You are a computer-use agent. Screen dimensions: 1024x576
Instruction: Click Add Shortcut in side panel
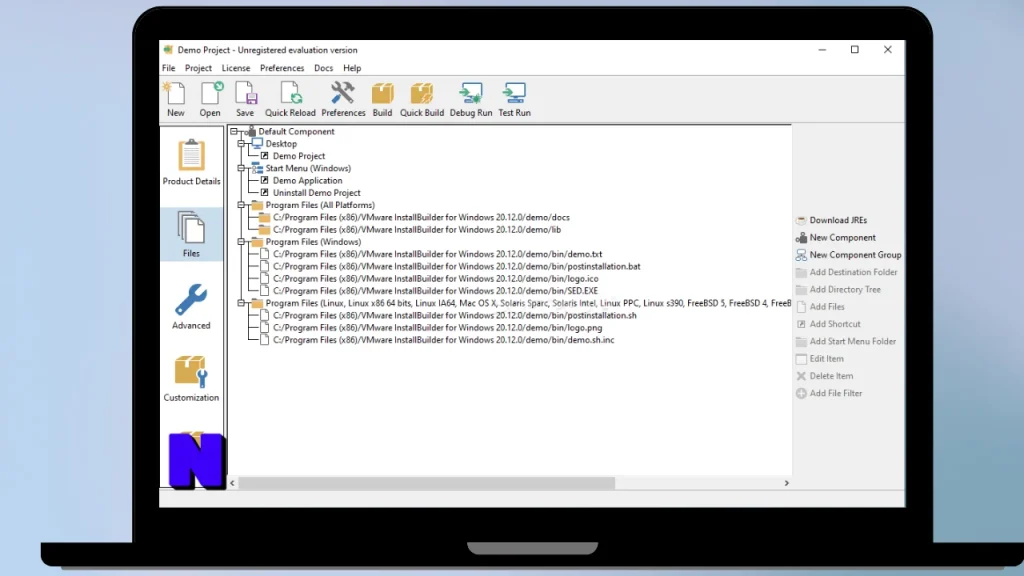click(828, 324)
